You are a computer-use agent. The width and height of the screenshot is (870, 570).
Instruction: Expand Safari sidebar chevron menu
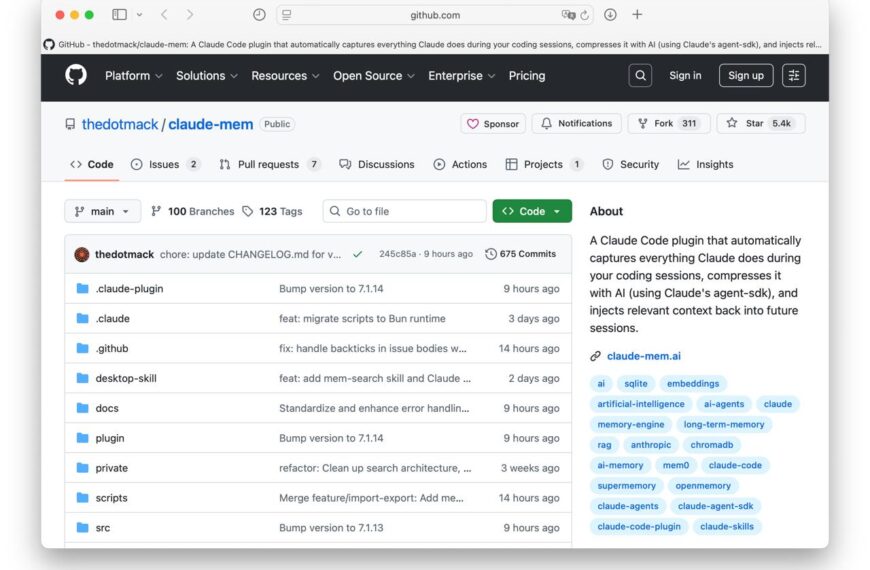tap(139, 15)
